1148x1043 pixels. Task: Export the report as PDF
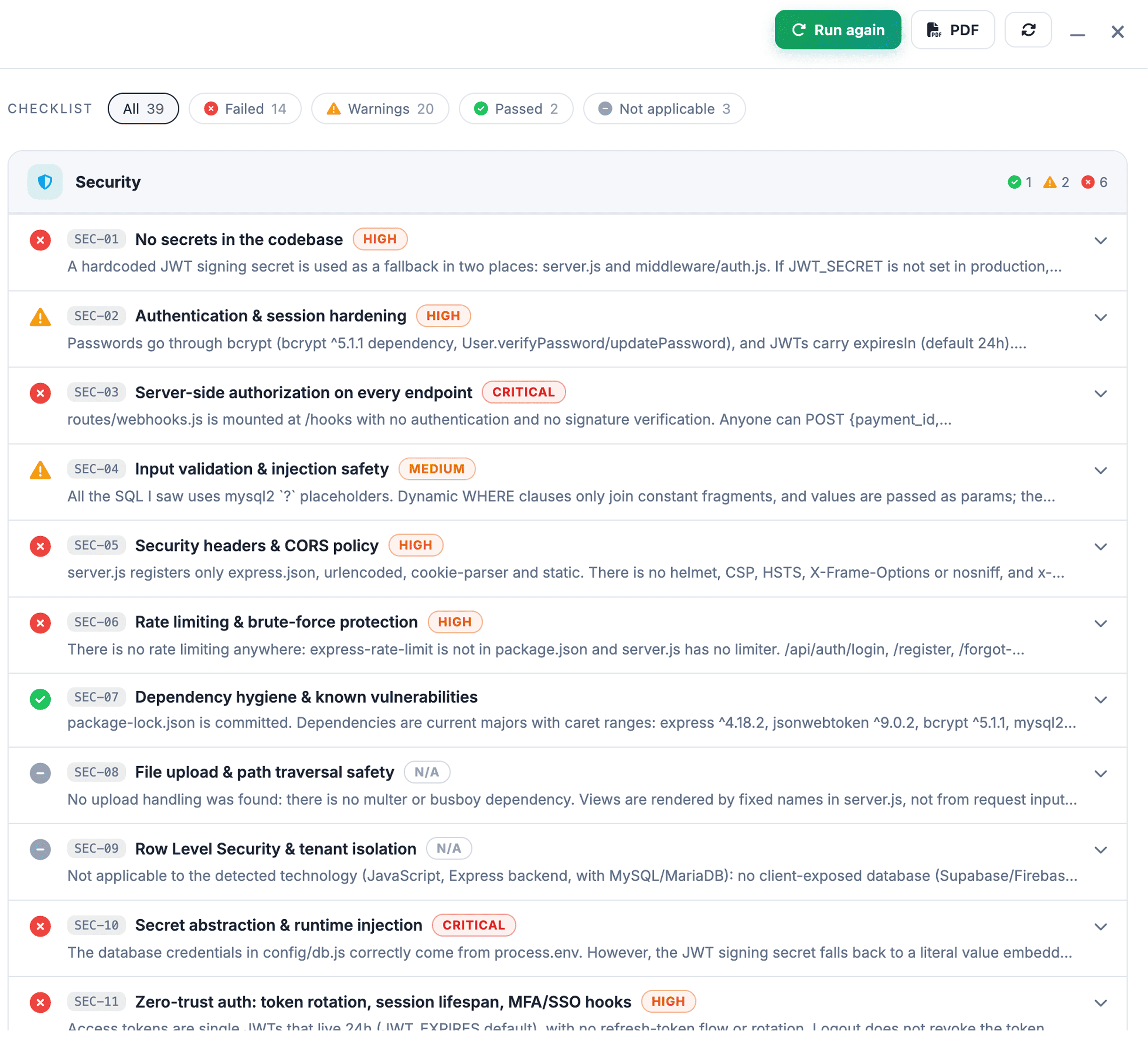click(953, 30)
